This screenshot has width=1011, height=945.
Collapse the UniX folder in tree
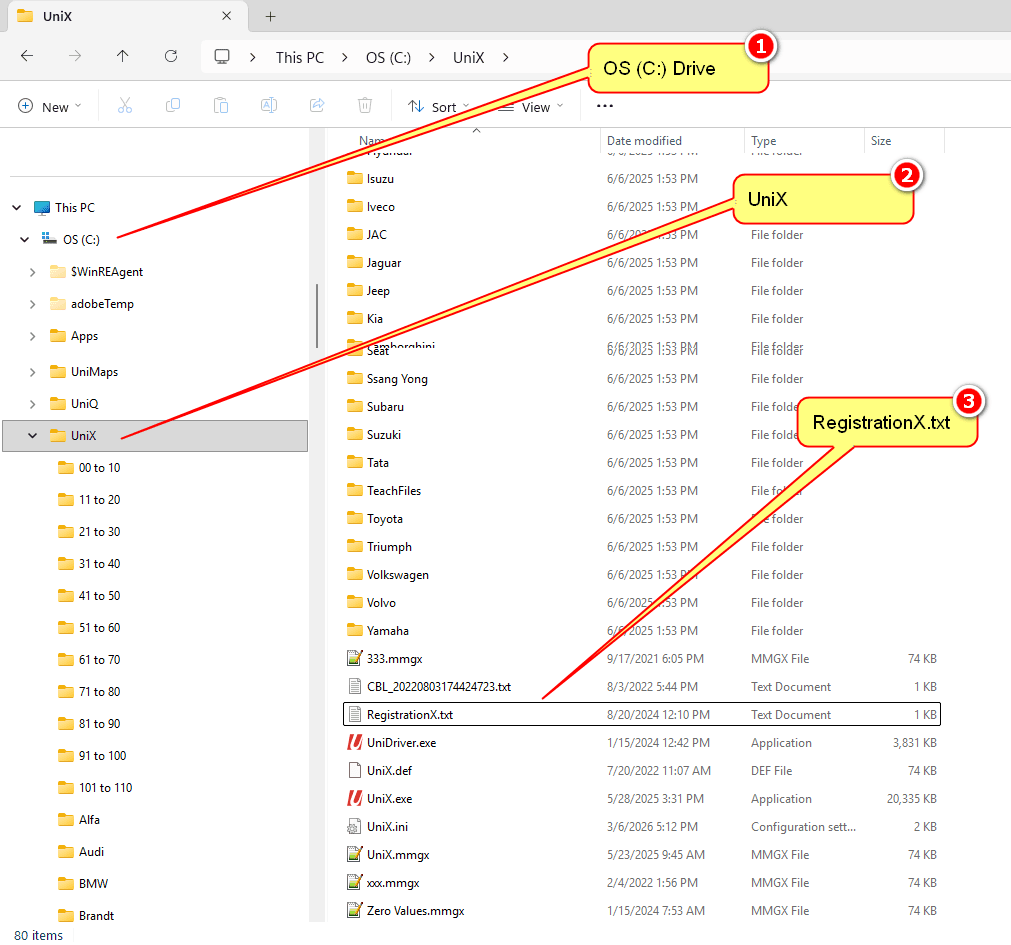[32, 436]
